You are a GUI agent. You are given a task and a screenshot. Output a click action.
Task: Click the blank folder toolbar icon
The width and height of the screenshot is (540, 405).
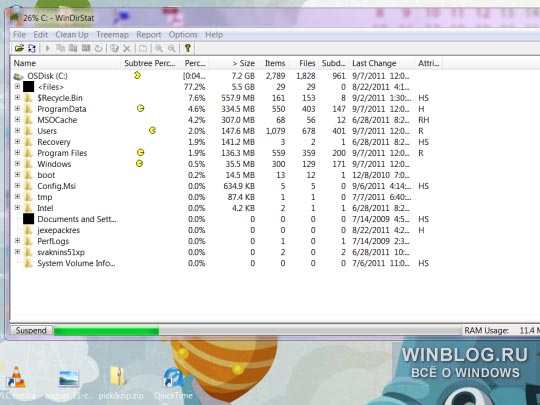[x=143, y=48]
